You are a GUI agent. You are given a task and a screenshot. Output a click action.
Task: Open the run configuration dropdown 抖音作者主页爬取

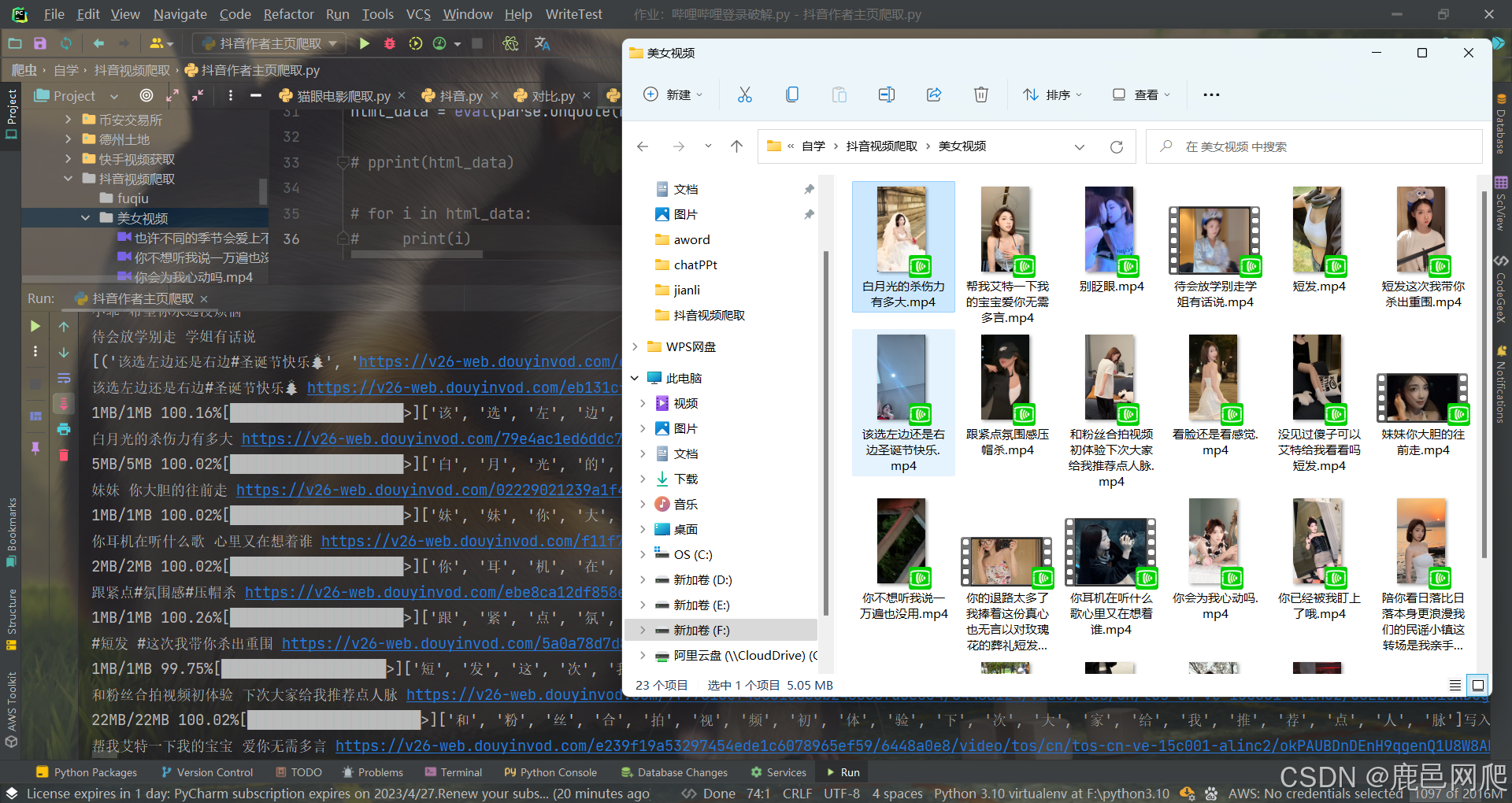[x=271, y=43]
